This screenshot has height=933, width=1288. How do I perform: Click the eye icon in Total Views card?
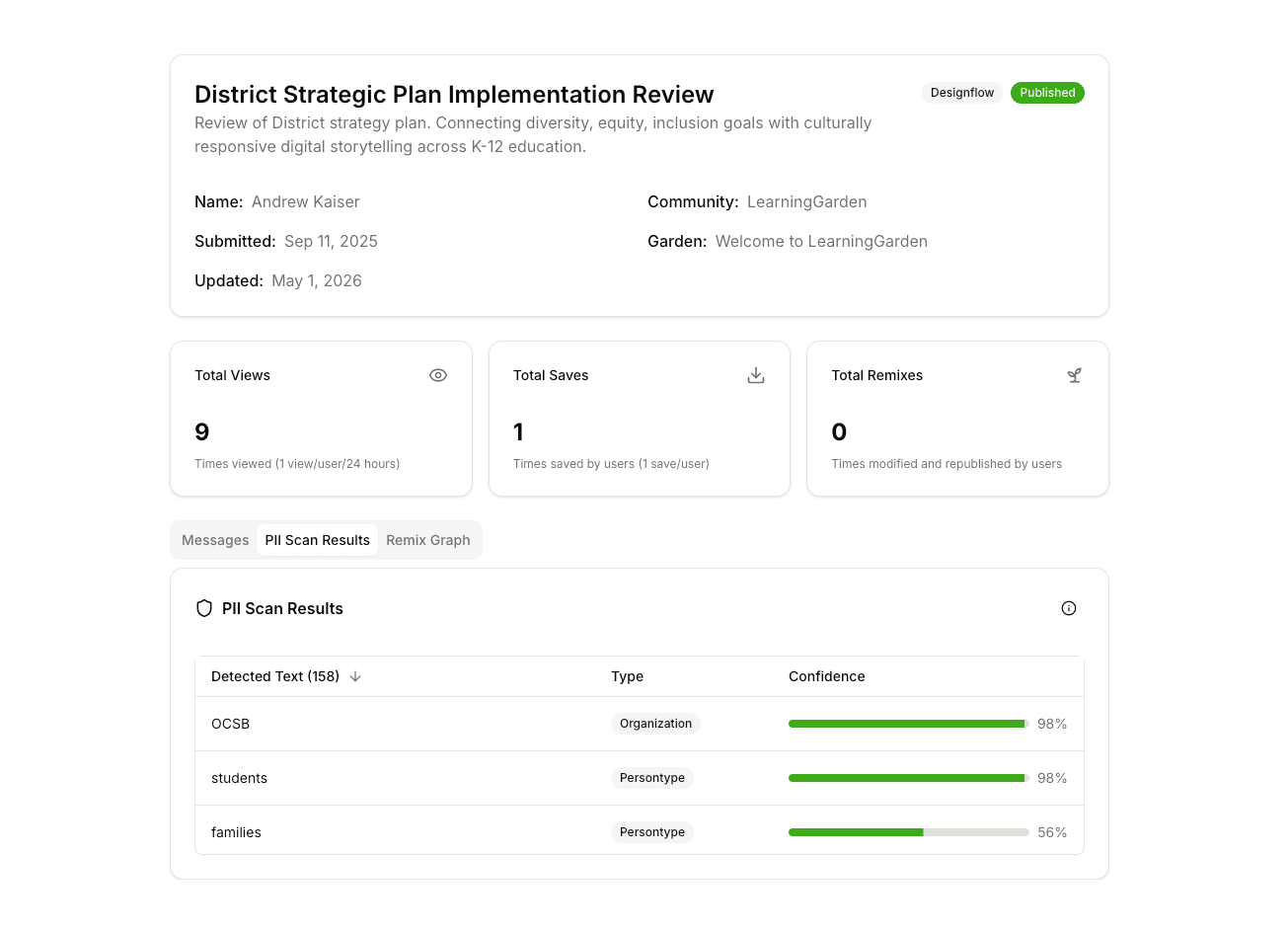438,375
